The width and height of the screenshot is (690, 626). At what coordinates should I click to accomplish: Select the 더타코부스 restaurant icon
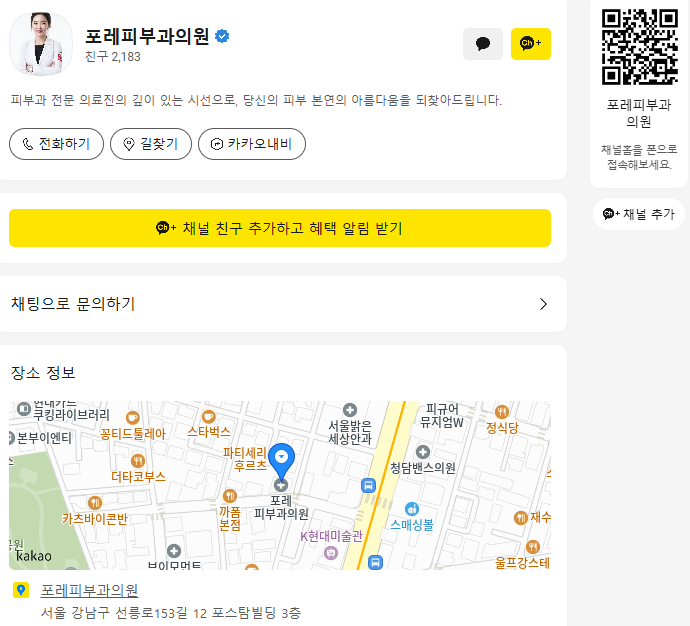[x=138, y=461]
